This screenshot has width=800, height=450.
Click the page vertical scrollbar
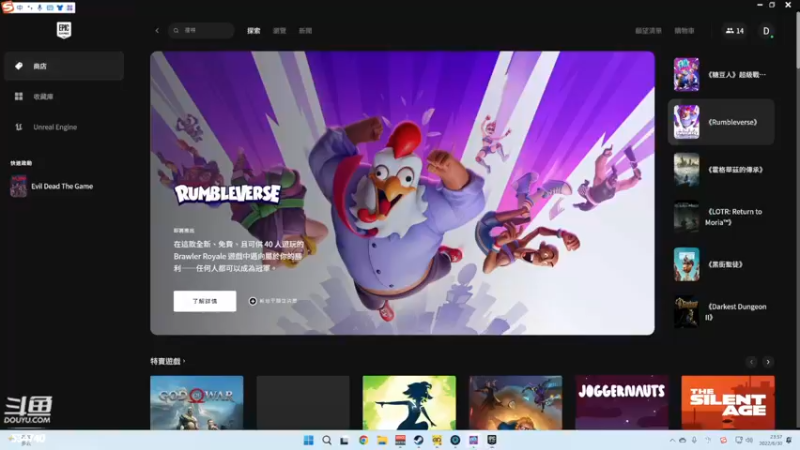pyautogui.click(x=797, y=41)
